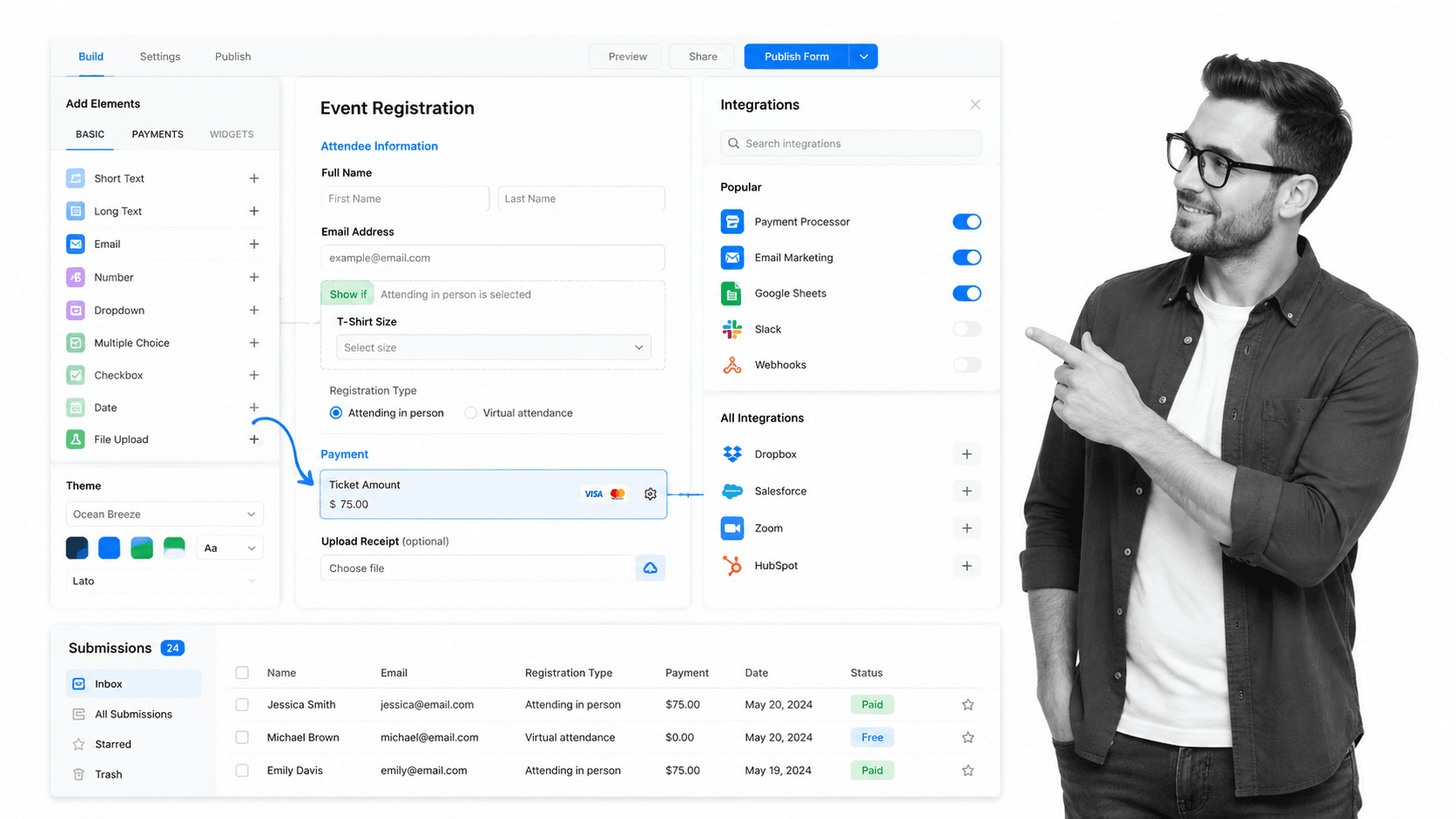
Task: Click the Multiple Choice element icon
Action: [x=76, y=343]
